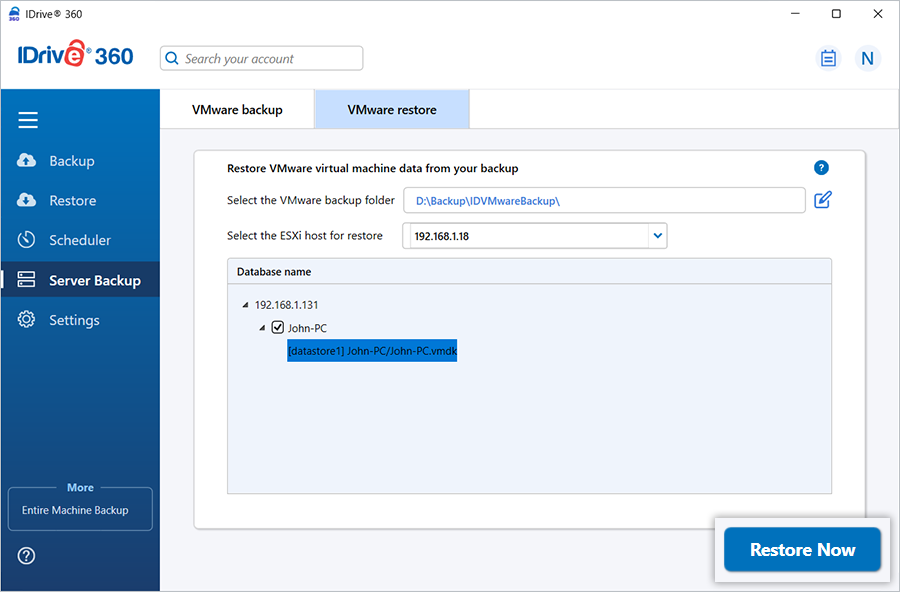Collapse the 192.168.1.131 tree node
The image size is (900, 592).
(x=246, y=305)
